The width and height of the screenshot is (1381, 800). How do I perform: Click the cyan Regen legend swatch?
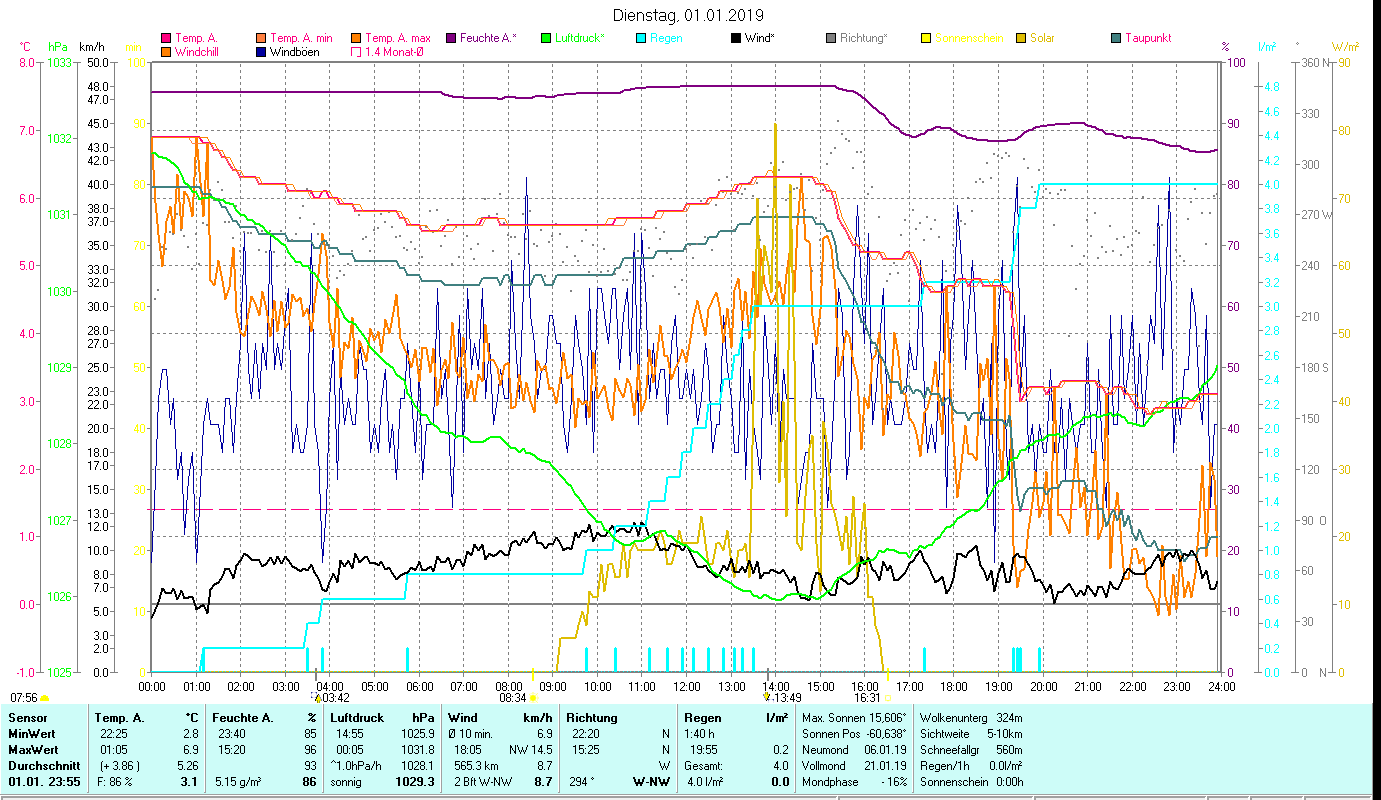click(642, 38)
